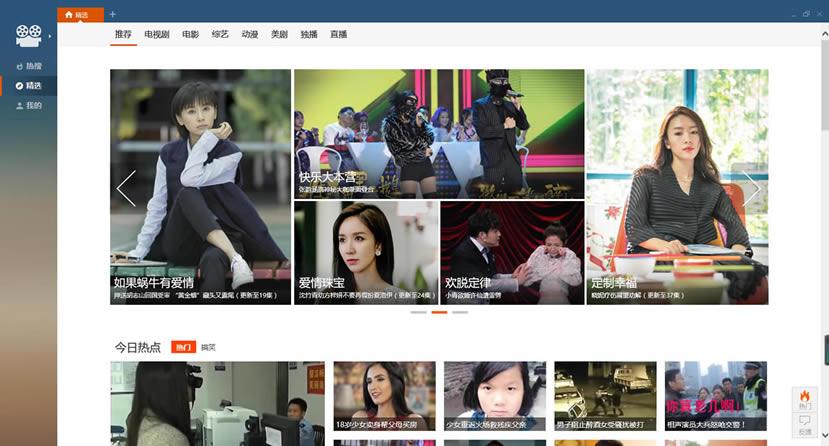This screenshot has height=446, width=829.
Task: Click the 定制幸福 title text
Action: 614,283
